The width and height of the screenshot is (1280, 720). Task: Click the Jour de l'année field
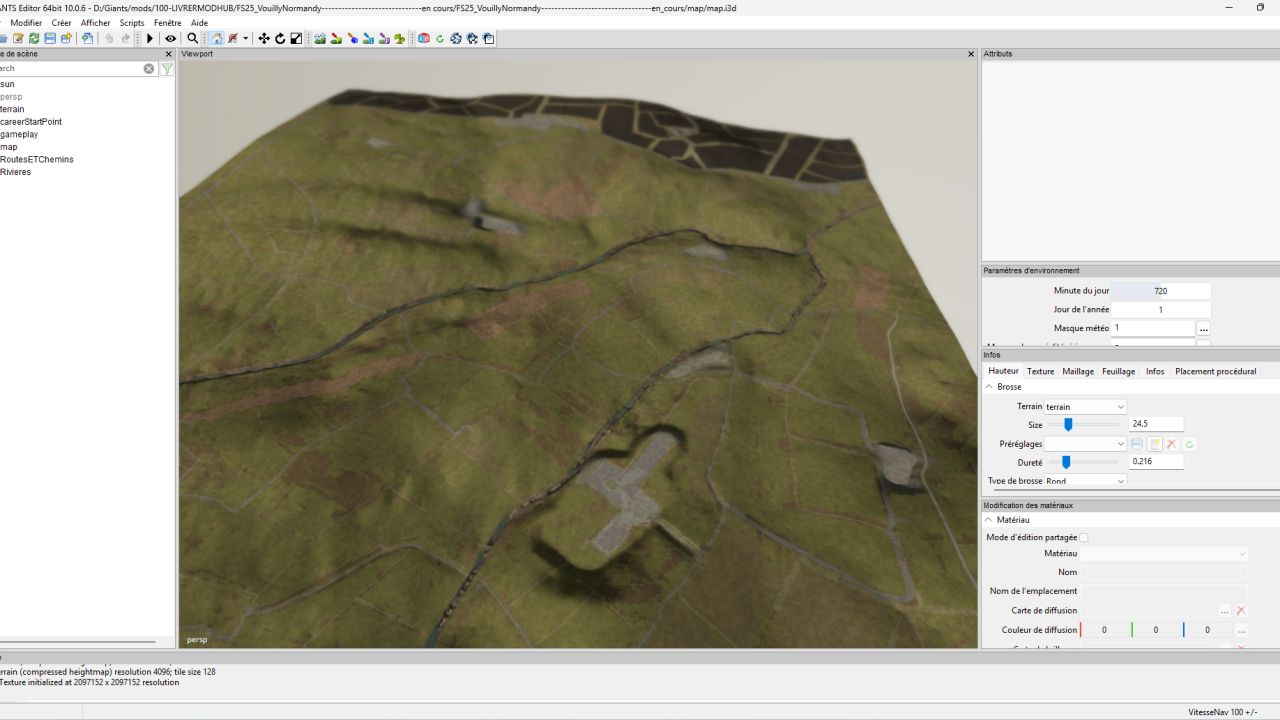1161,310
